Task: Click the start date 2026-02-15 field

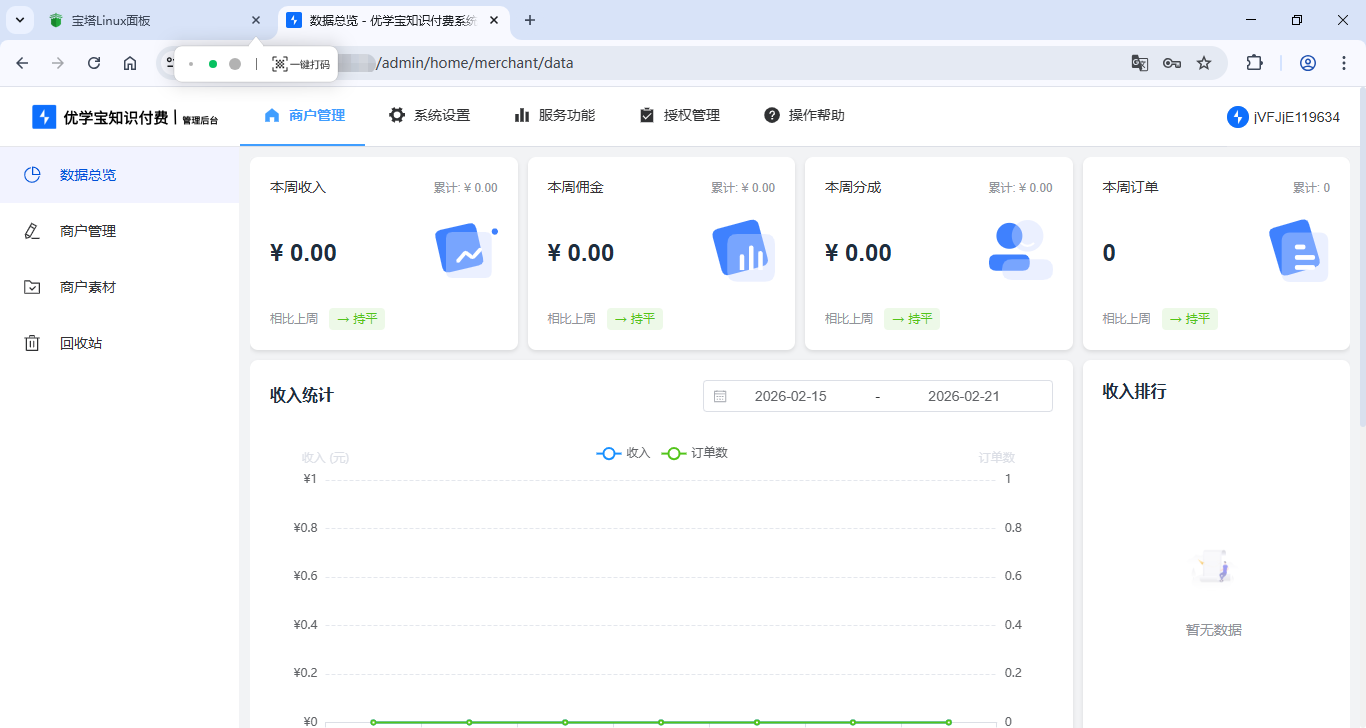Action: coord(790,396)
